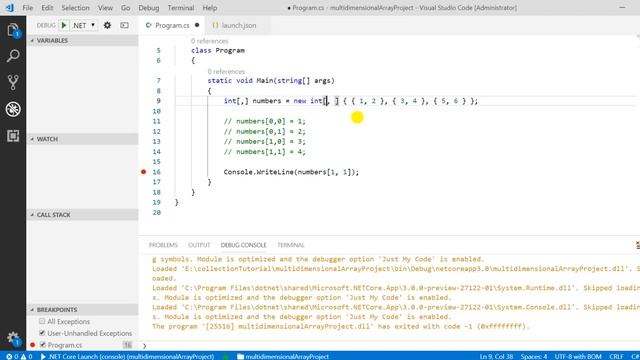Toggle All Exceptions checkbox
Image resolution: width=640 pixels, height=360 pixels.
[42, 321]
